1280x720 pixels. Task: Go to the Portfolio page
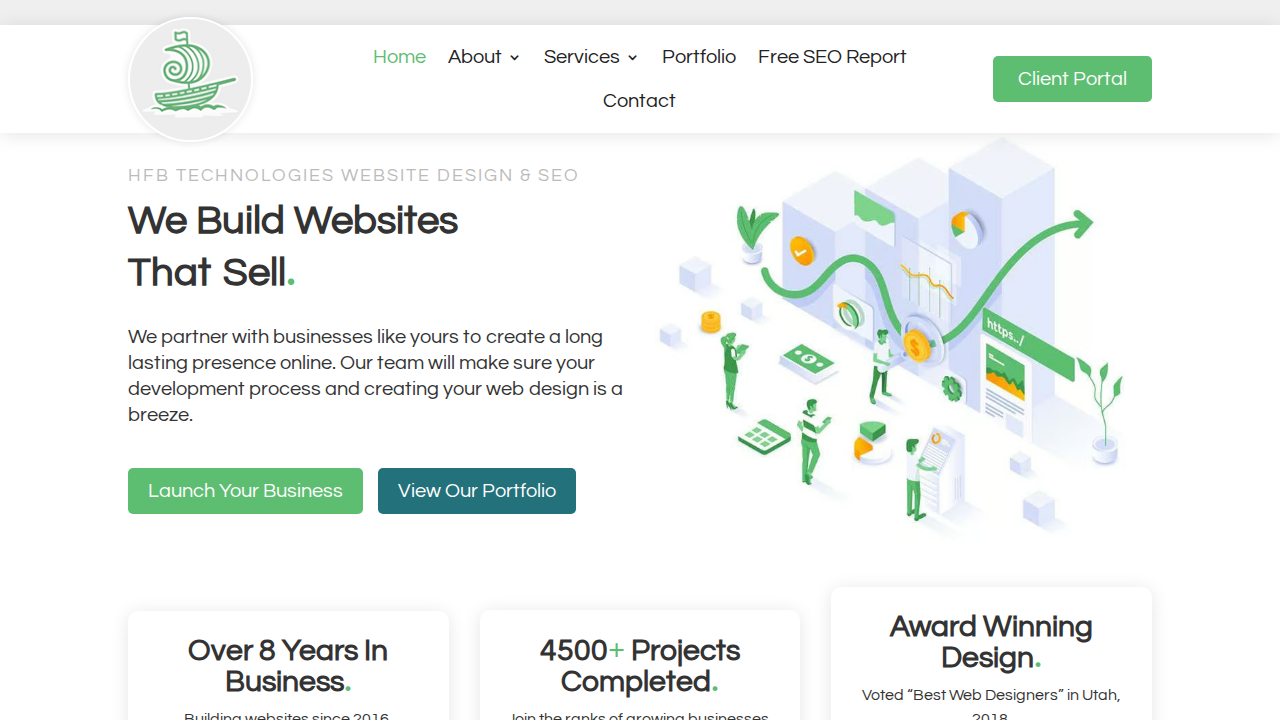pyautogui.click(x=699, y=57)
